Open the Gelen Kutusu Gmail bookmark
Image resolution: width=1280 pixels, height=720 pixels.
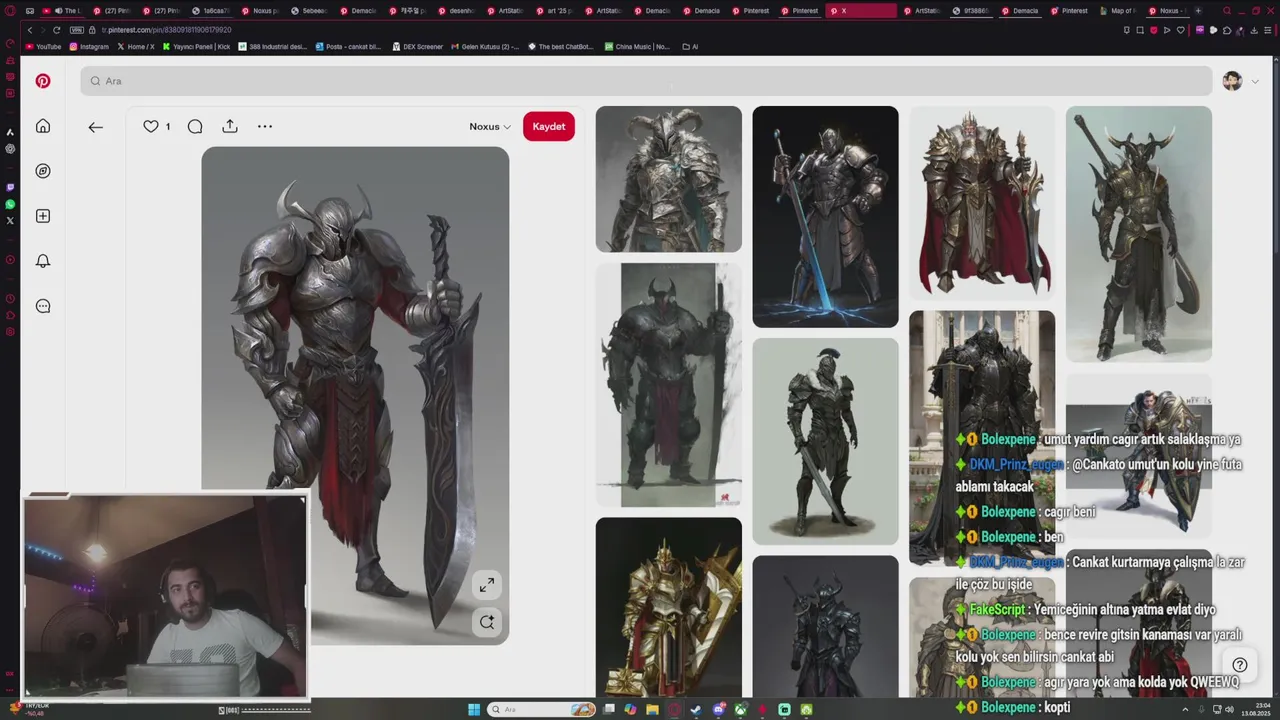click(485, 47)
